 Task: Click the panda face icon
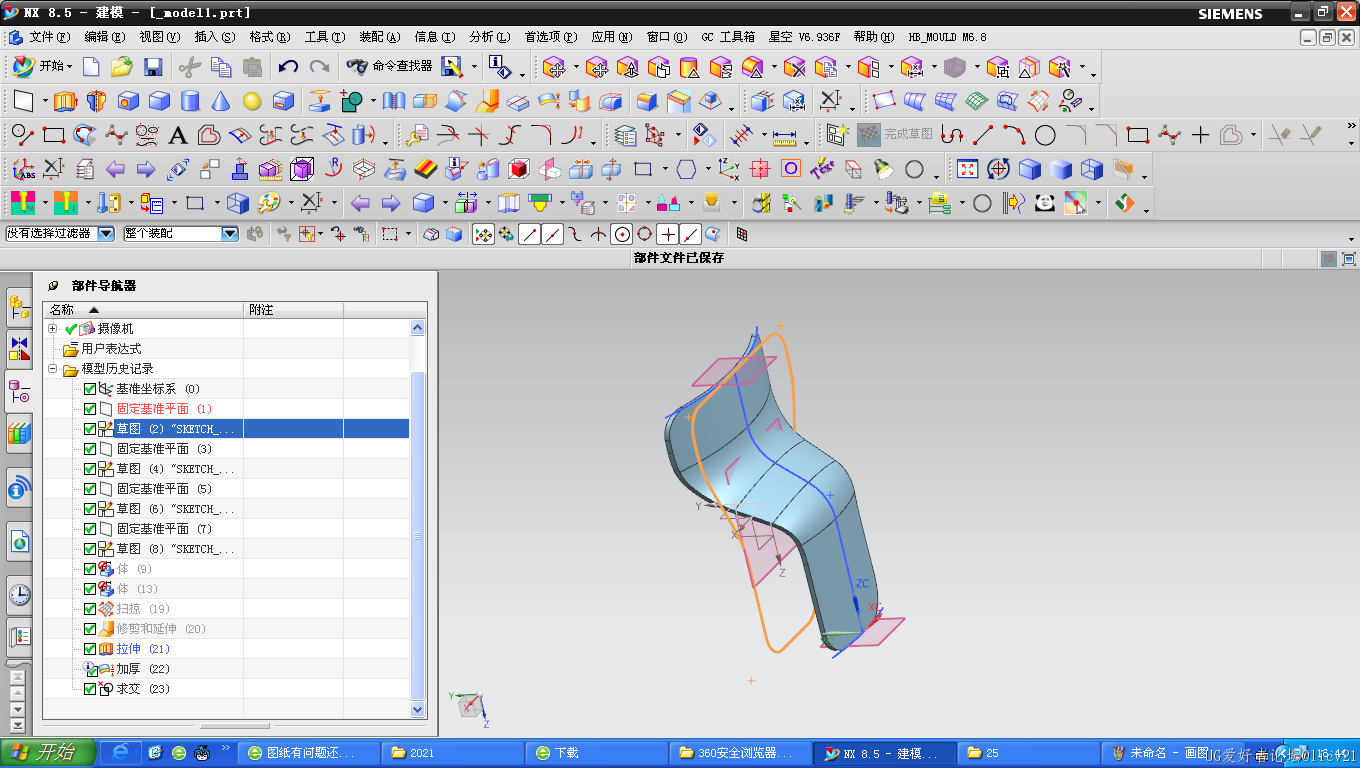pyautogui.click(x=1045, y=203)
